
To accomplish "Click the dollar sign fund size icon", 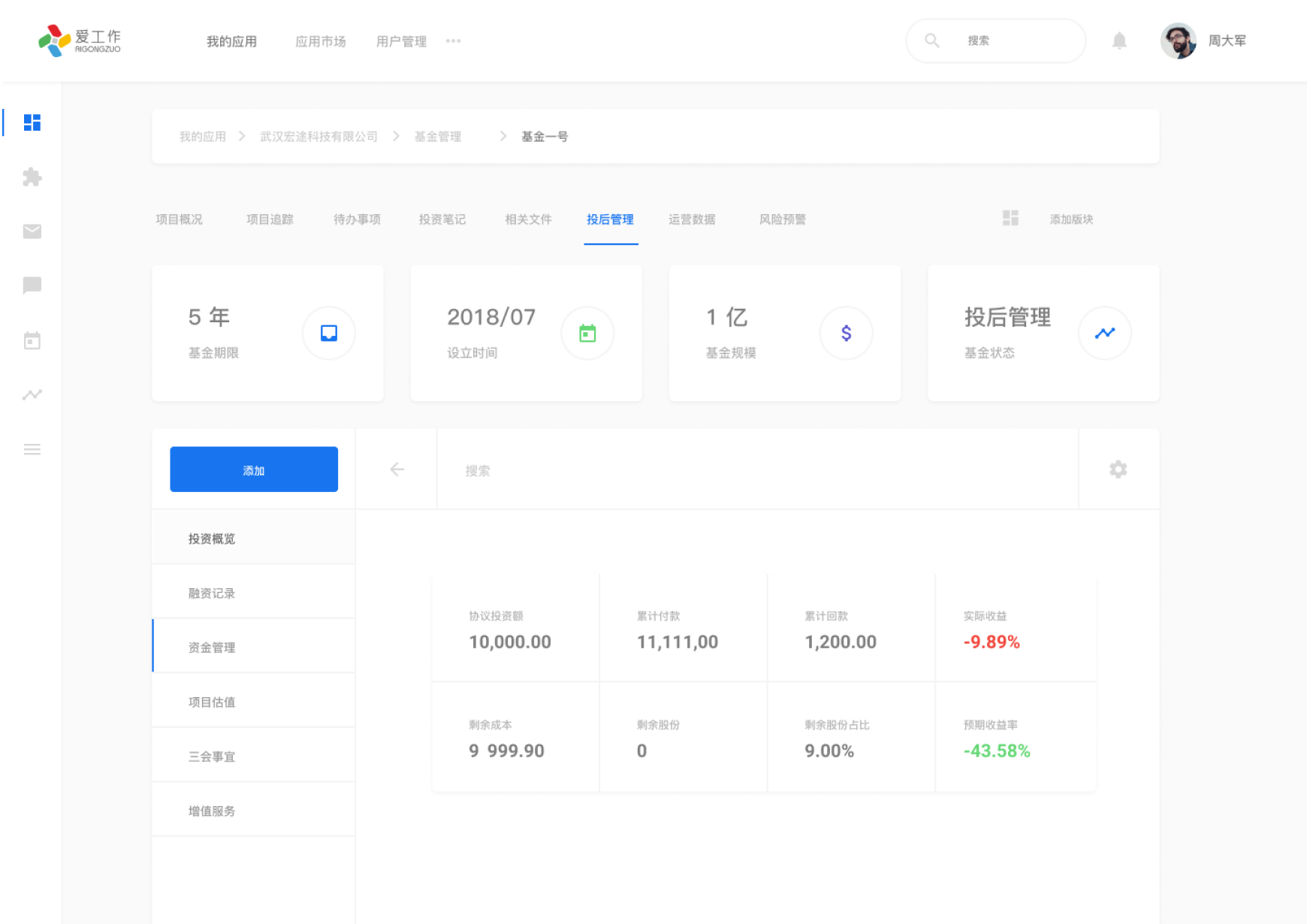I will click(846, 333).
